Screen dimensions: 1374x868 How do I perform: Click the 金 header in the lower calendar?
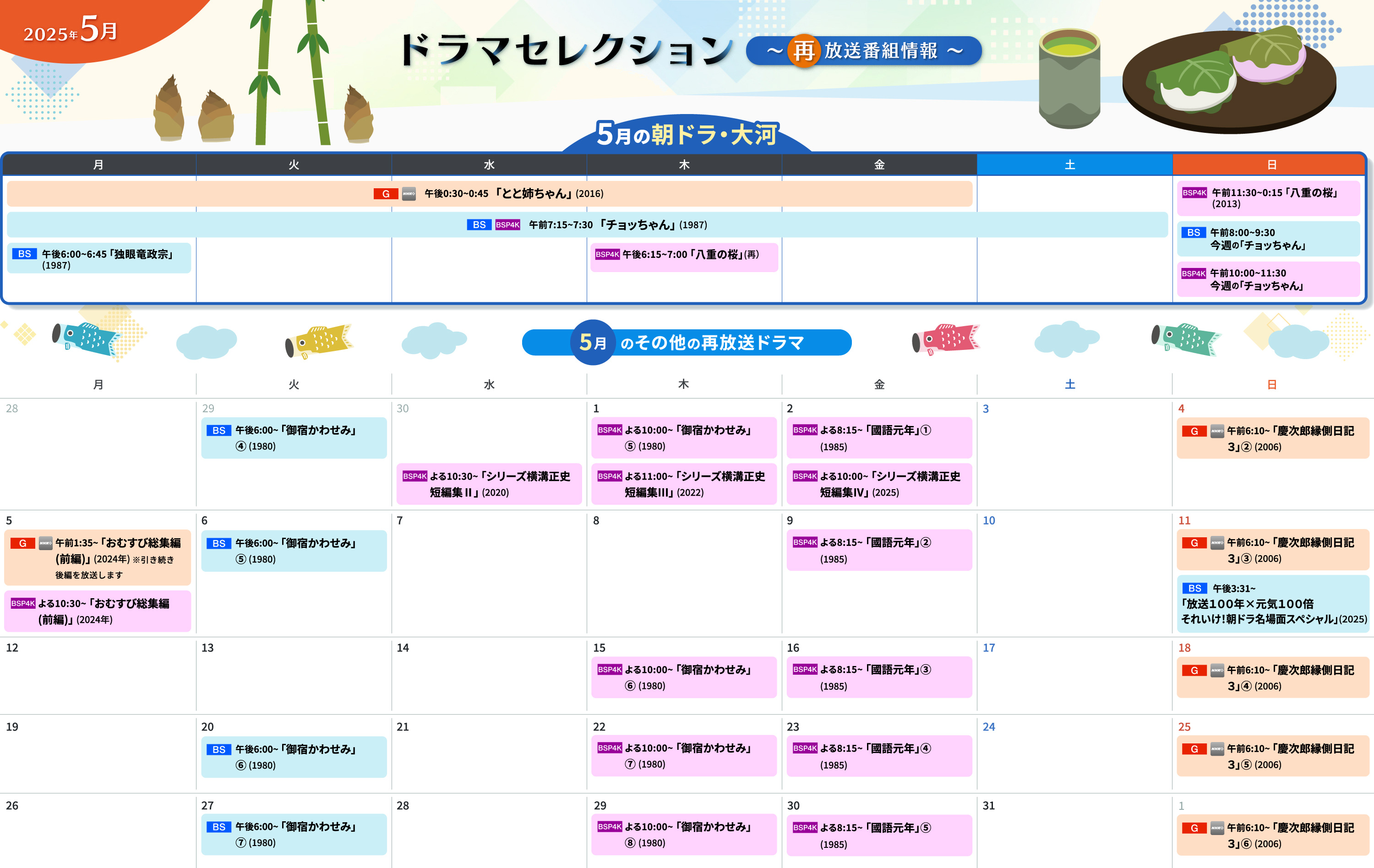point(879,385)
